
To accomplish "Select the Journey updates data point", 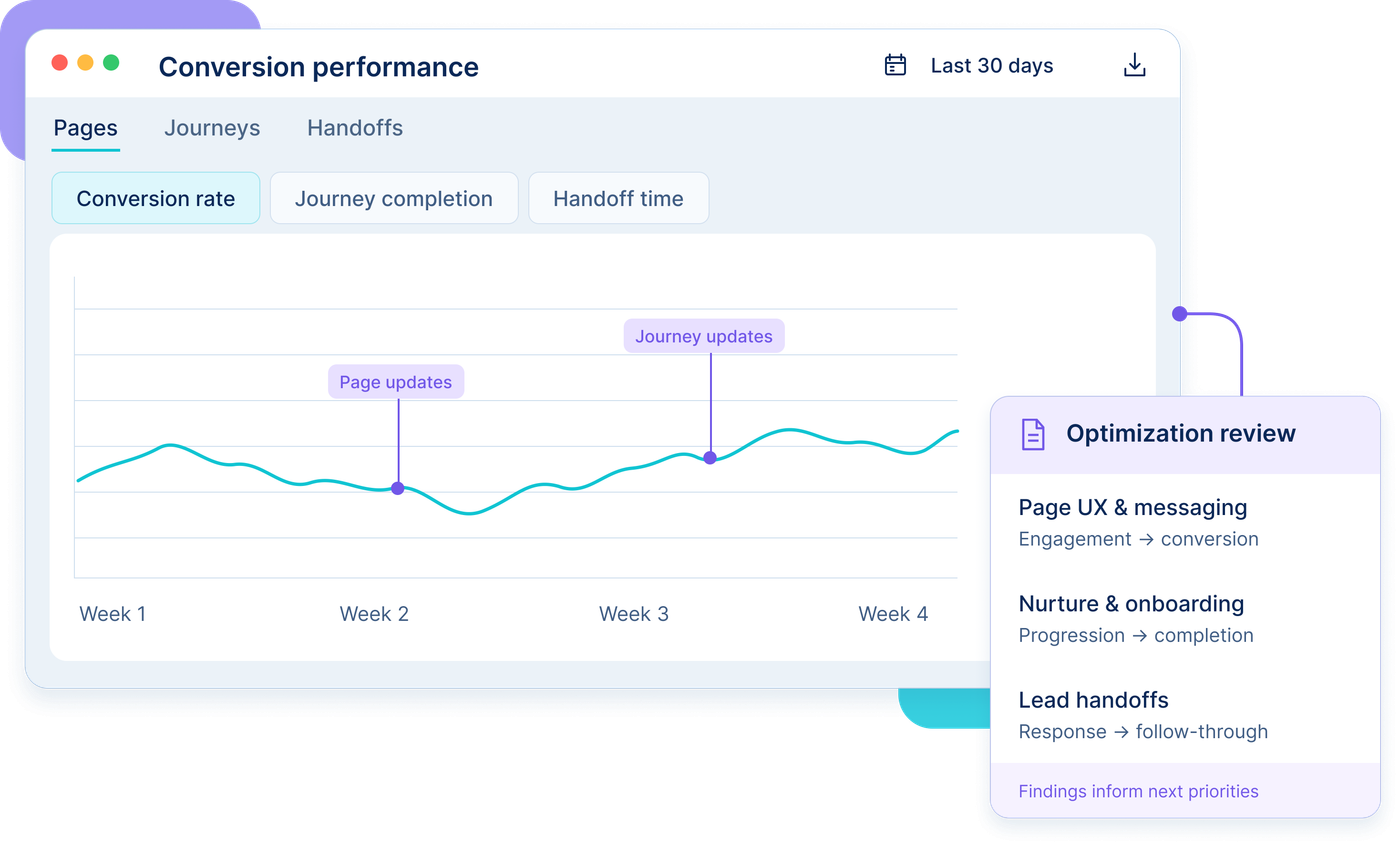I will (x=710, y=458).
